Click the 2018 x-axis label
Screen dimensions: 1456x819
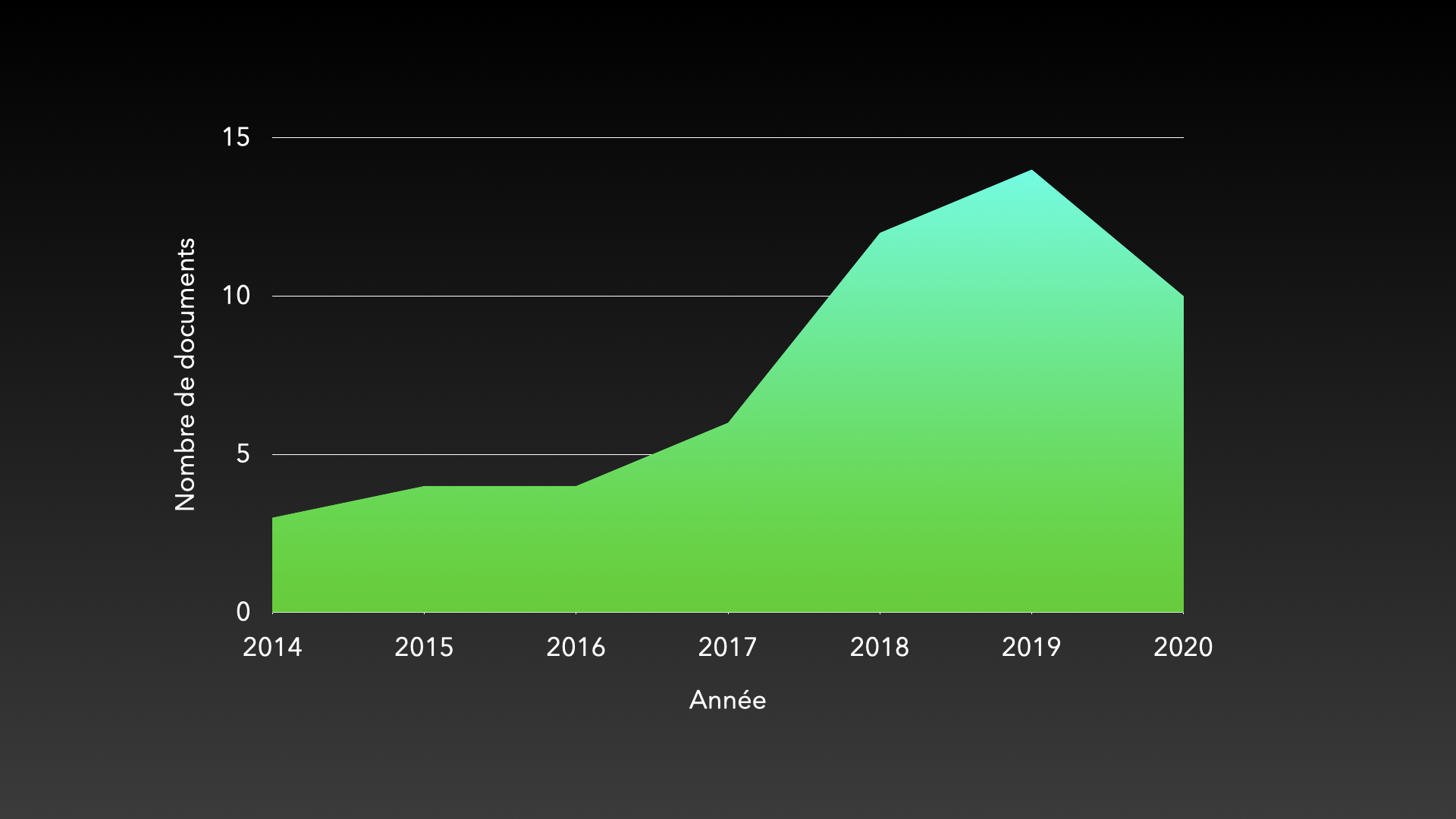tap(879, 647)
